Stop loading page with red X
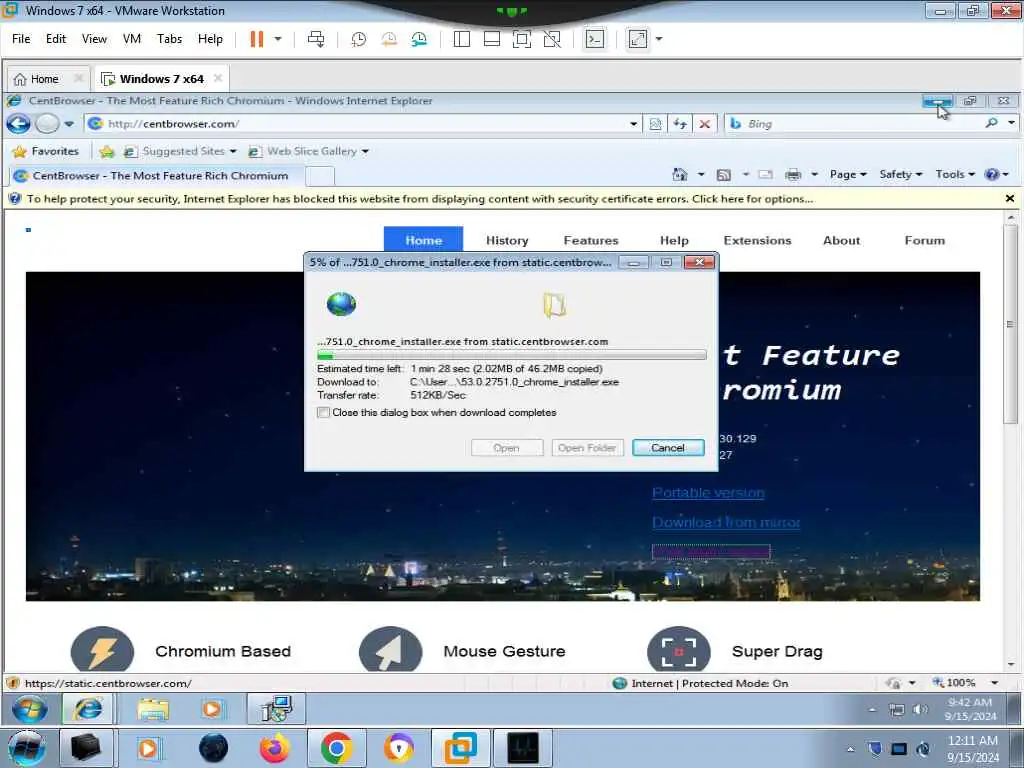The image size is (1024, 768). click(705, 123)
